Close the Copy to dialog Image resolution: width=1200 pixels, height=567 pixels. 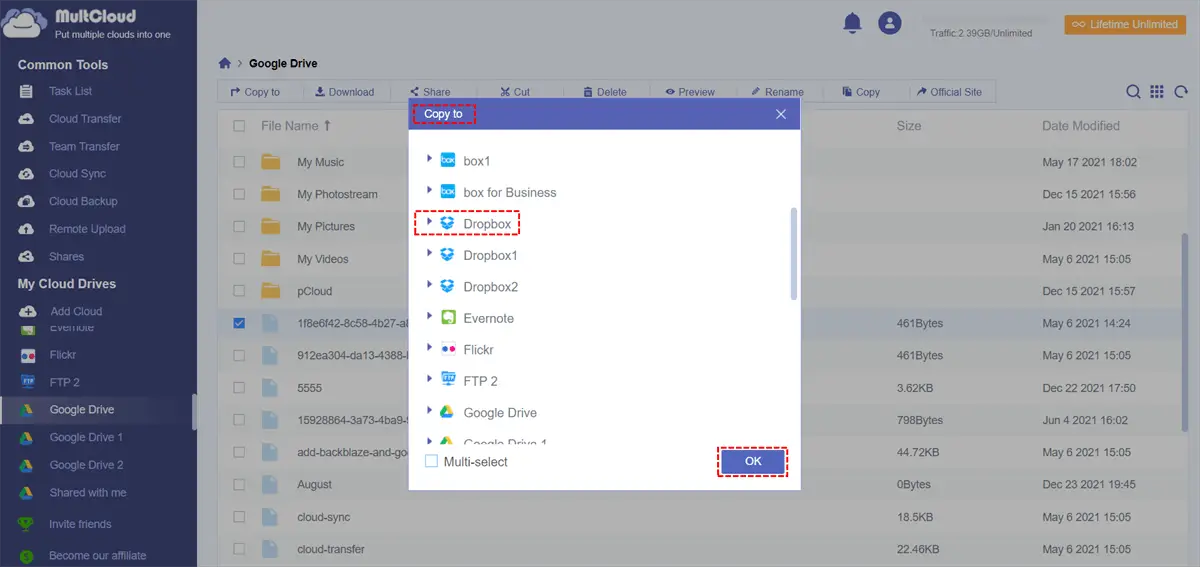coord(781,114)
